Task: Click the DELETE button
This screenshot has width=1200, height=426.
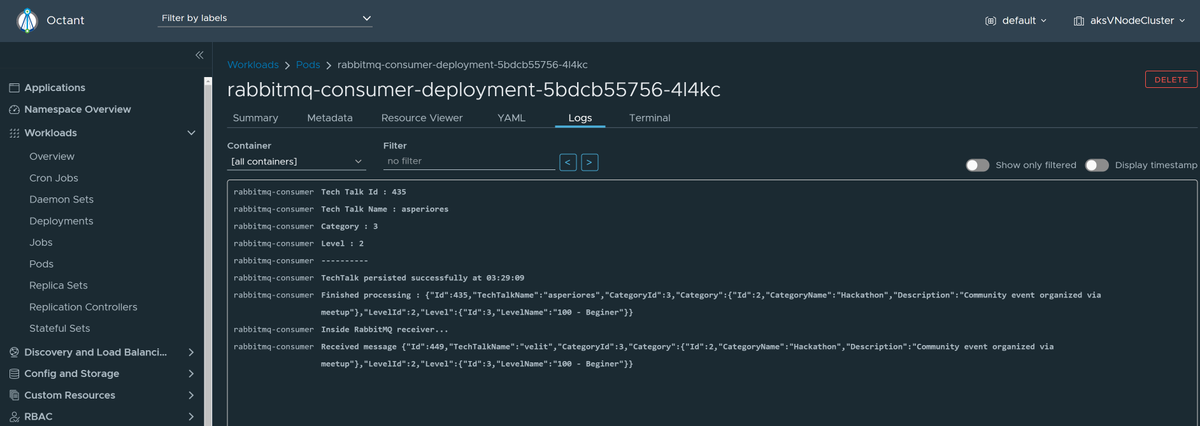Action: [x=1171, y=80]
